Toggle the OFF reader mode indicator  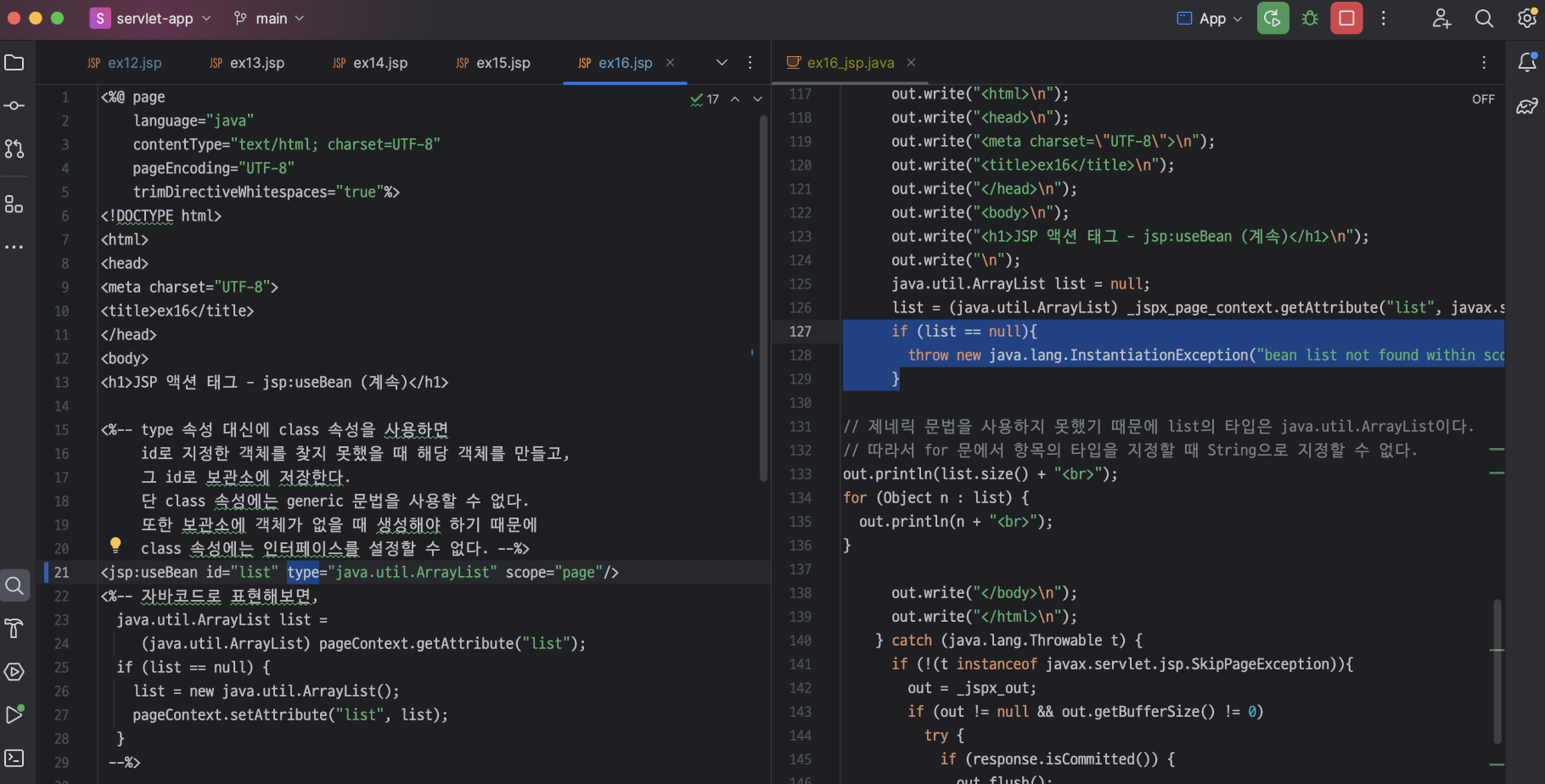[1483, 99]
